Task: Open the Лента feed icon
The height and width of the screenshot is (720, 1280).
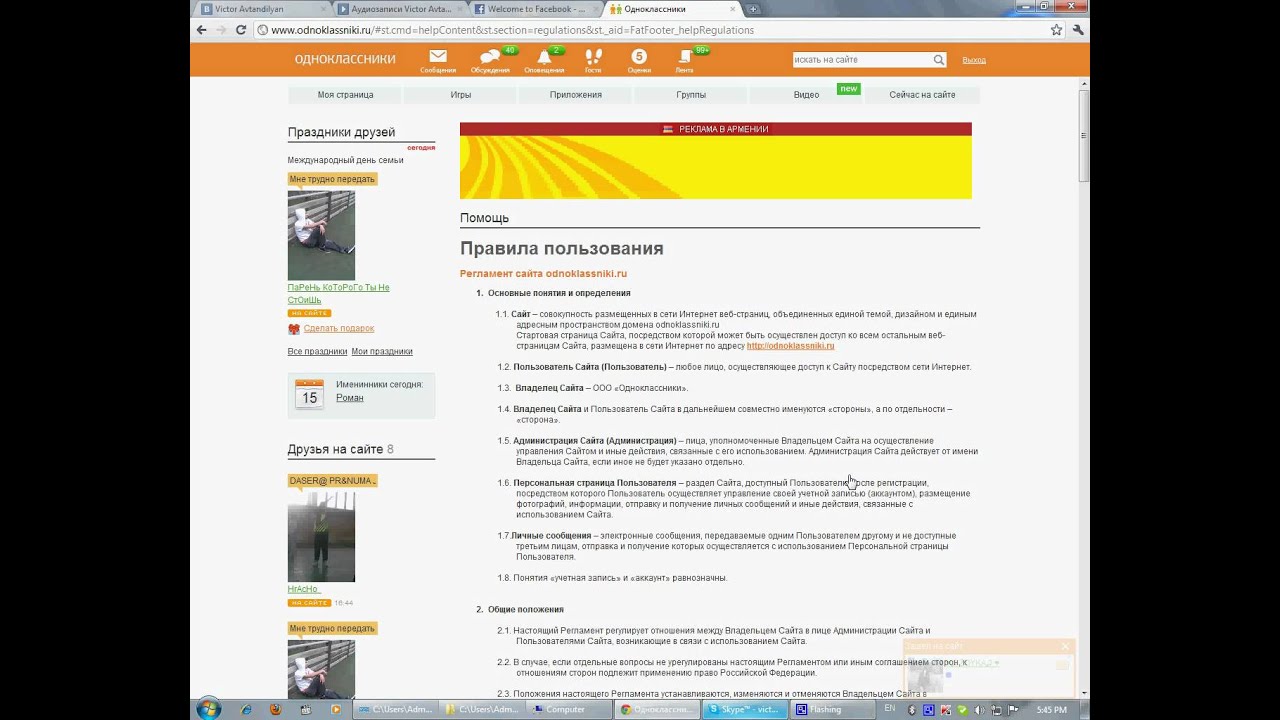Action: tap(685, 57)
